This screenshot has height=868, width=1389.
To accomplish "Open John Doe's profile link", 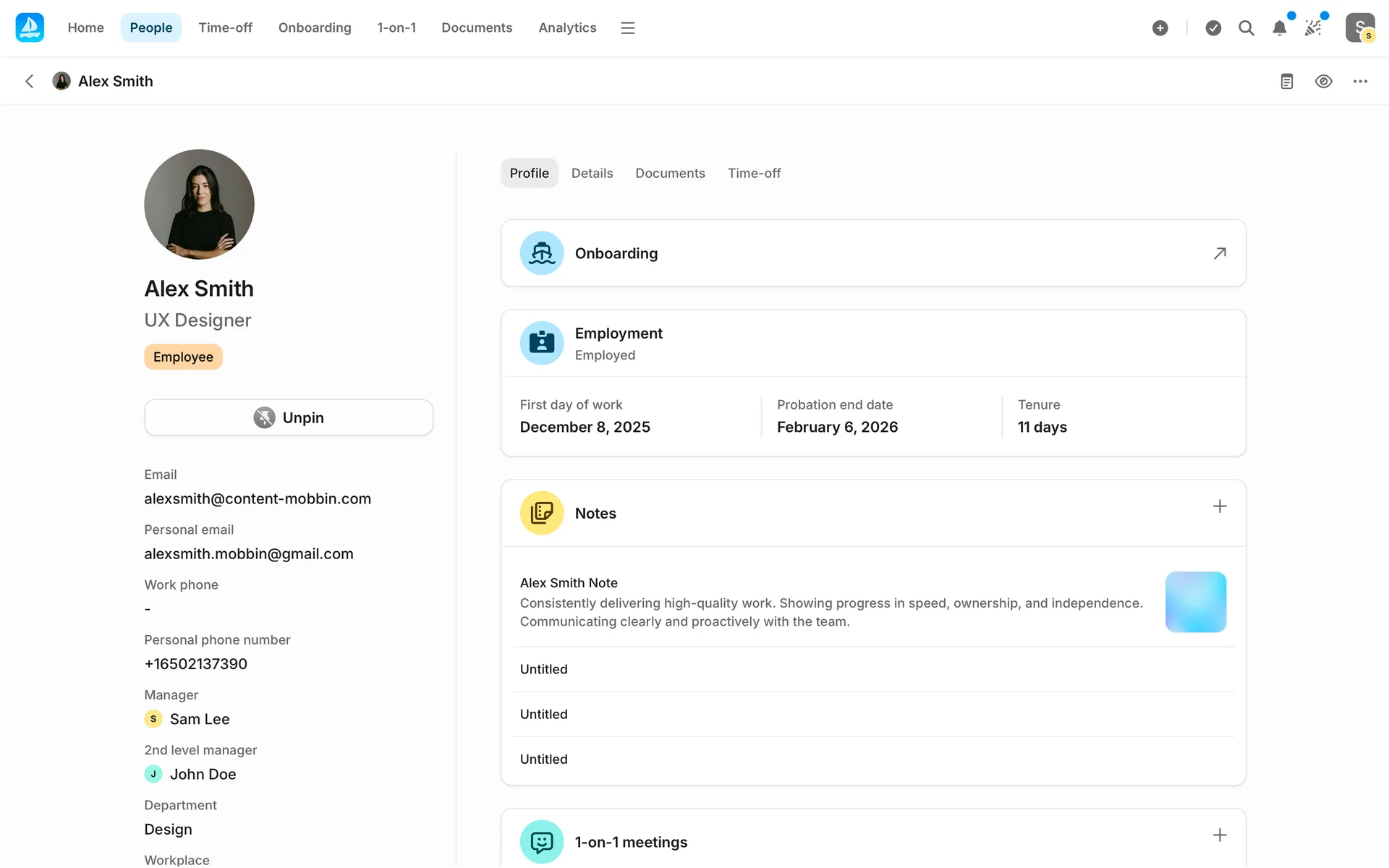I will (203, 774).
